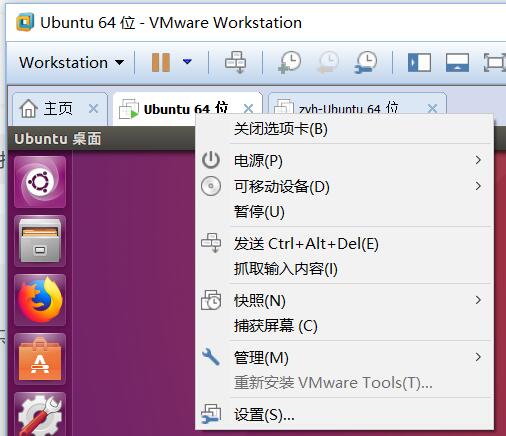Close the zyh-Ubuntu 64 位 tab
506x436 pixels.
click(x=432, y=108)
